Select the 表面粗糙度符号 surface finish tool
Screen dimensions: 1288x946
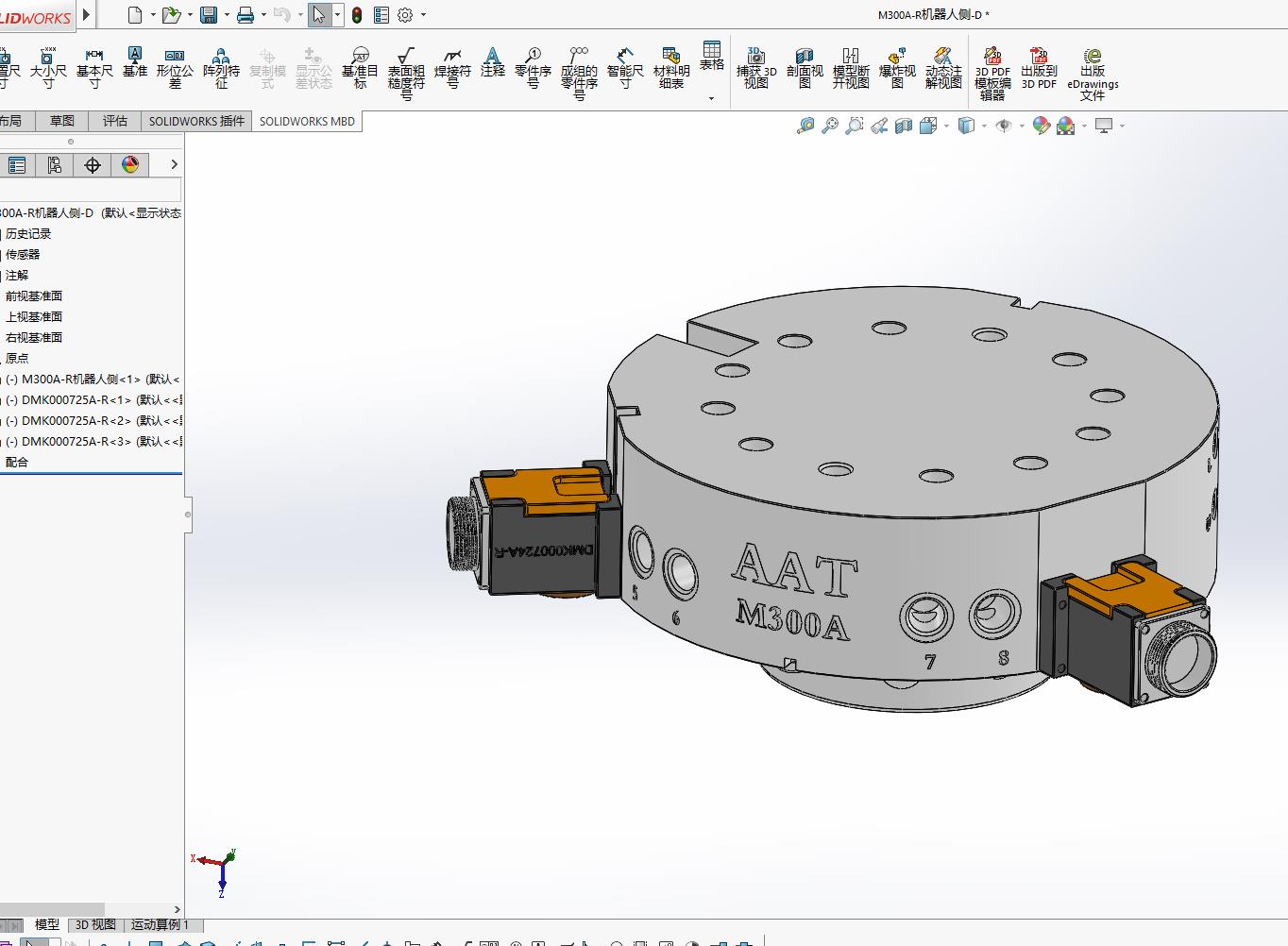coord(406,75)
